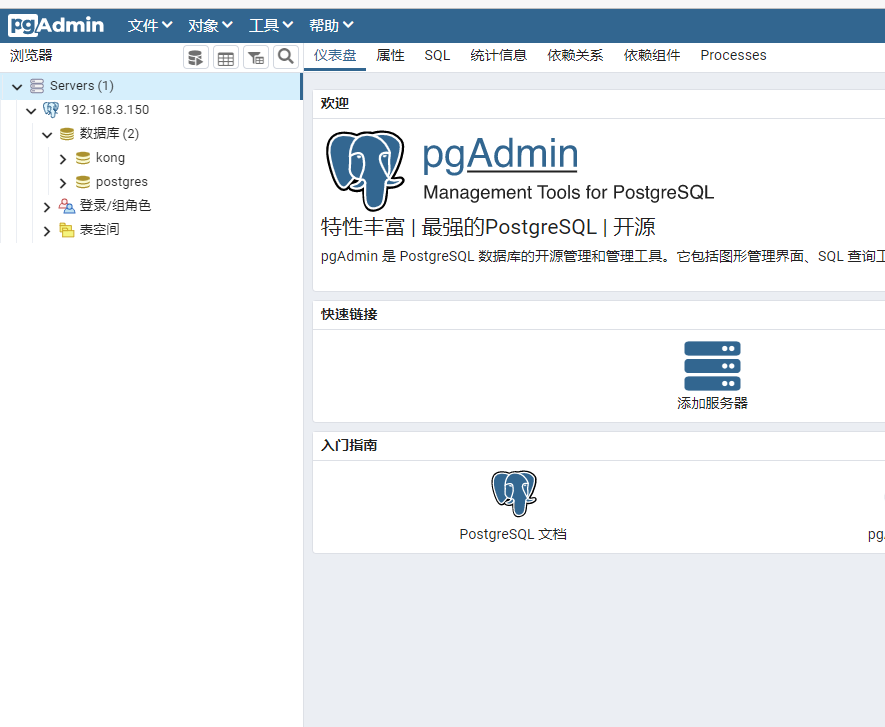Click the PostgreSQL 文档 elephant icon
This screenshot has width=885, height=727.
click(x=514, y=493)
